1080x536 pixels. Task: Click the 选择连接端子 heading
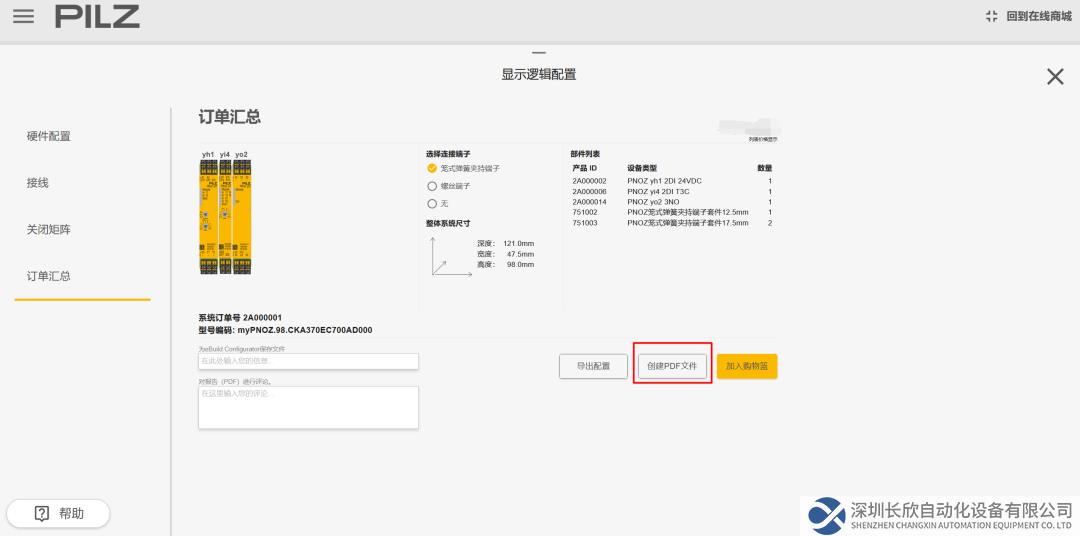[x=448, y=154]
